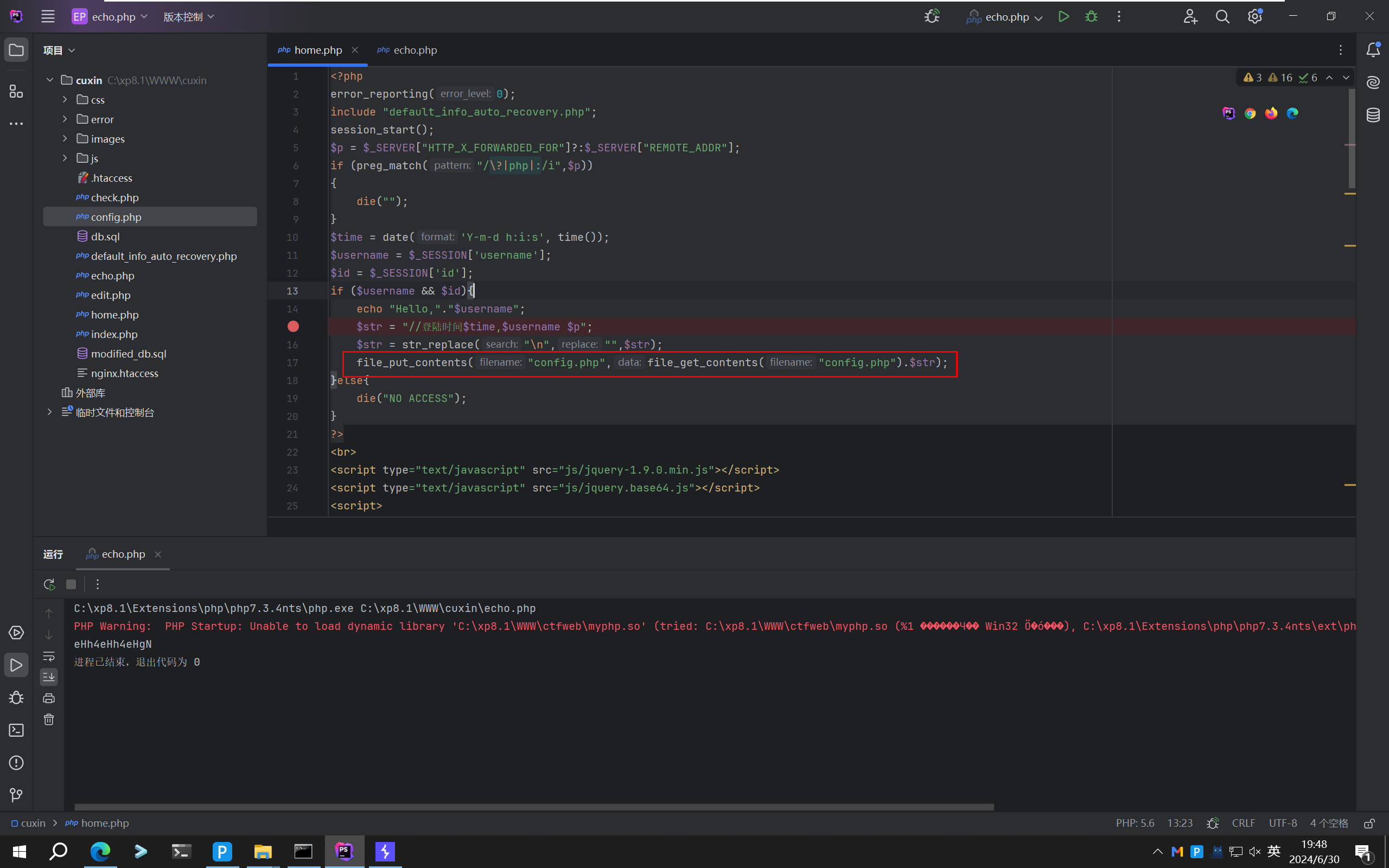Open version control dropdown menu
This screenshot has height=868, width=1389.
point(188,17)
